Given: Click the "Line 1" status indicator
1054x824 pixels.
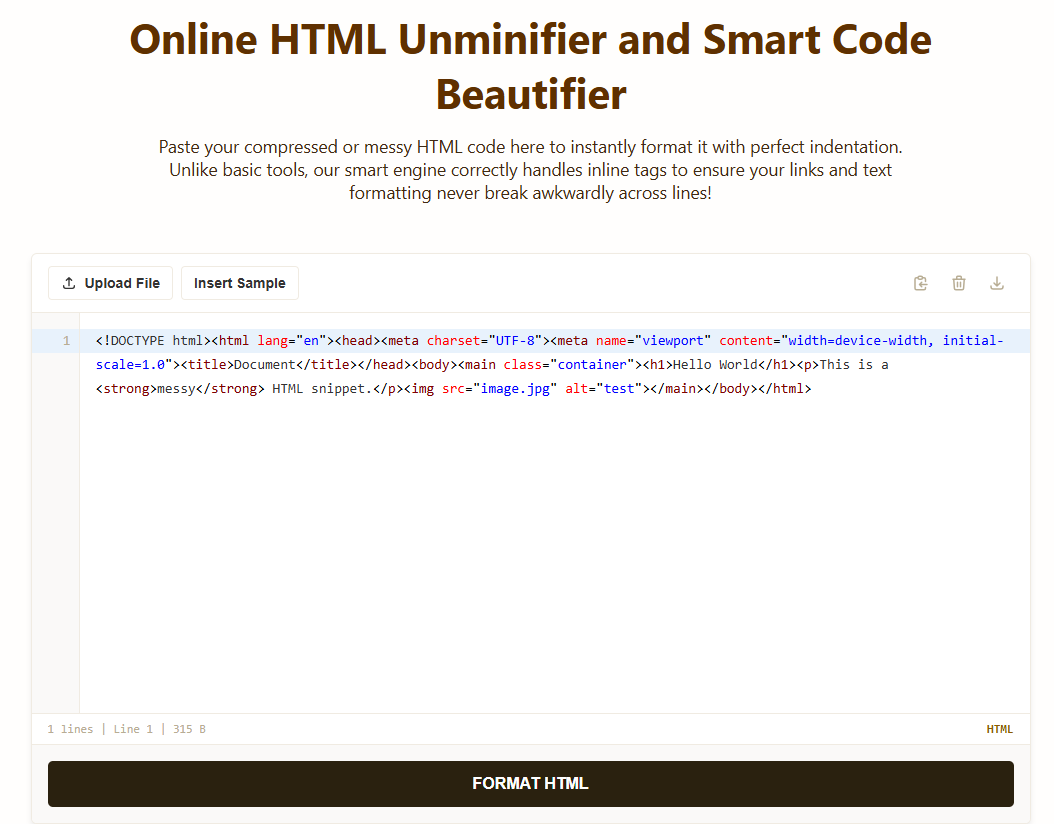Looking at the screenshot, I should point(133,729).
